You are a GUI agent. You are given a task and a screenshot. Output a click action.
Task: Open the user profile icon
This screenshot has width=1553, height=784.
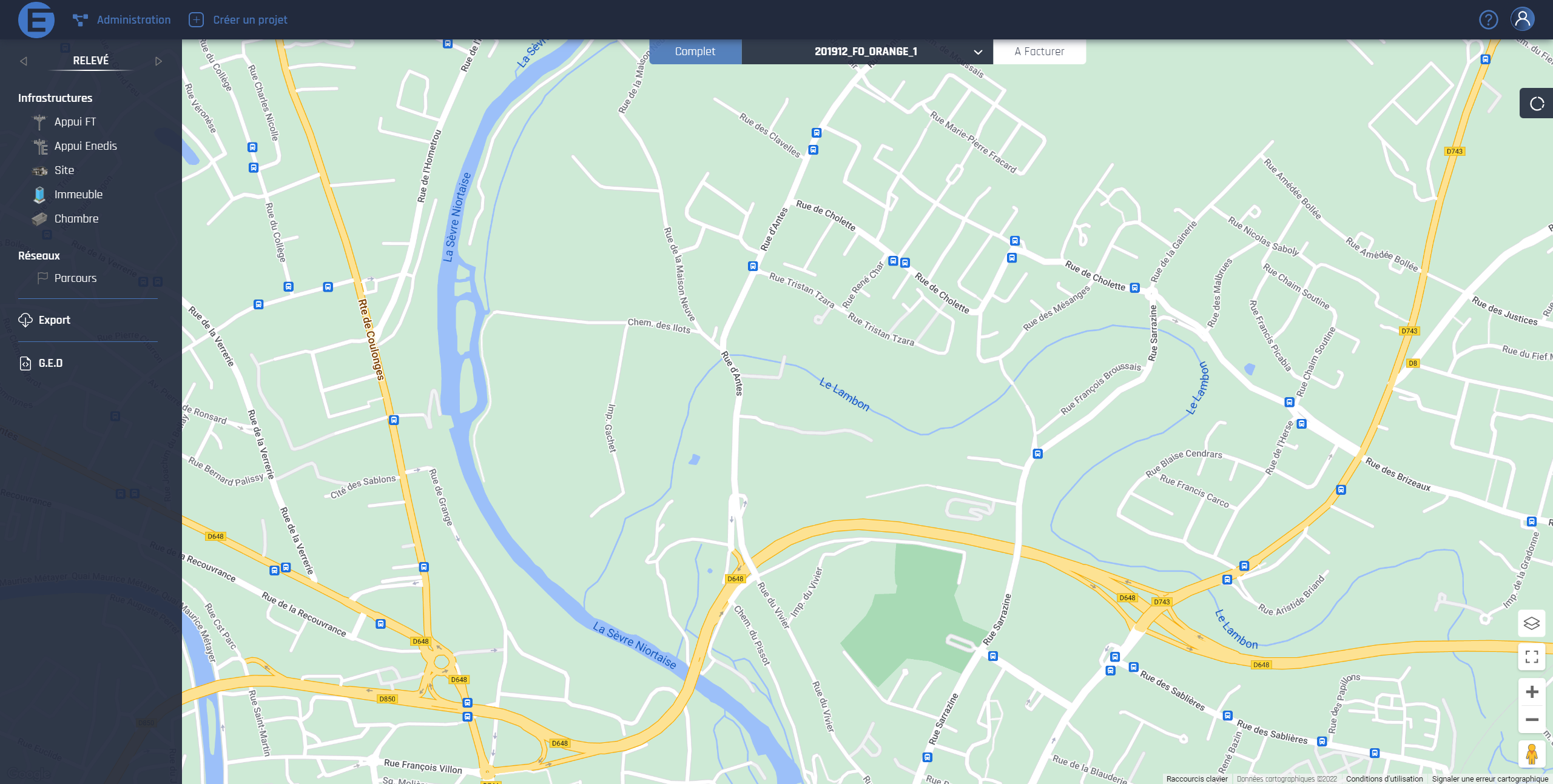point(1522,19)
